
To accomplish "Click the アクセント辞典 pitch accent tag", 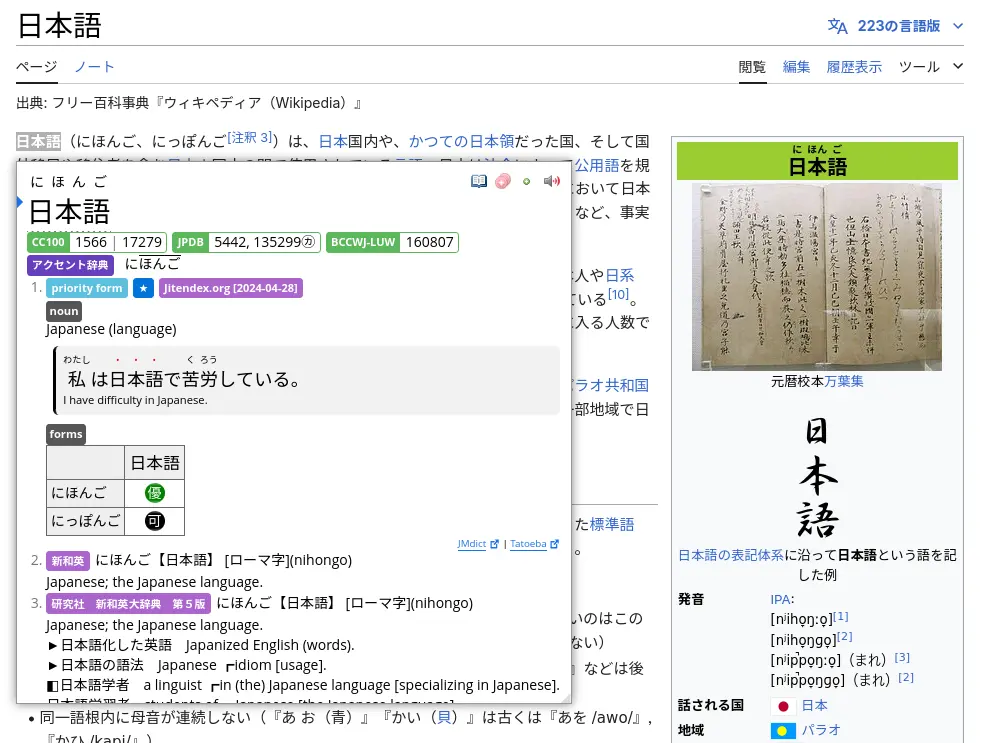I will 70,265.
